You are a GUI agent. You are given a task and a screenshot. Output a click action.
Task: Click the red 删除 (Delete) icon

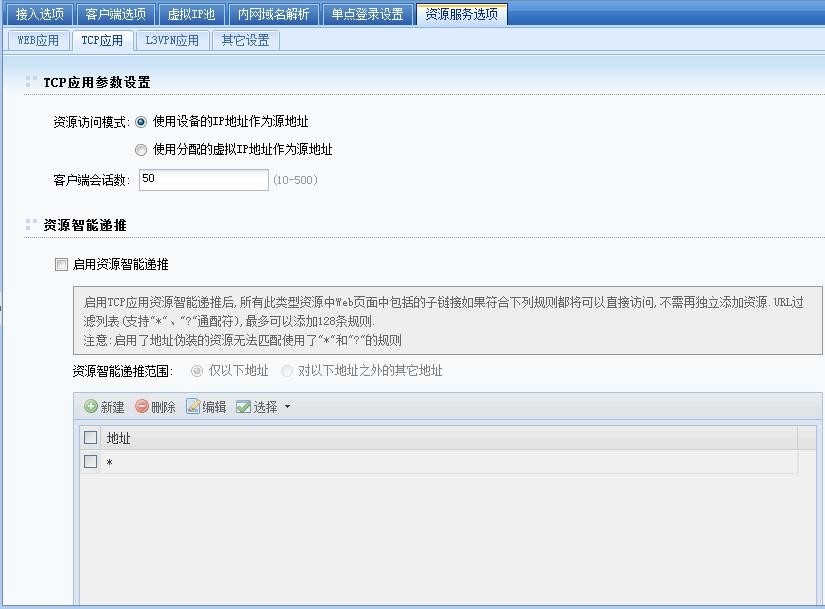[x=142, y=407]
